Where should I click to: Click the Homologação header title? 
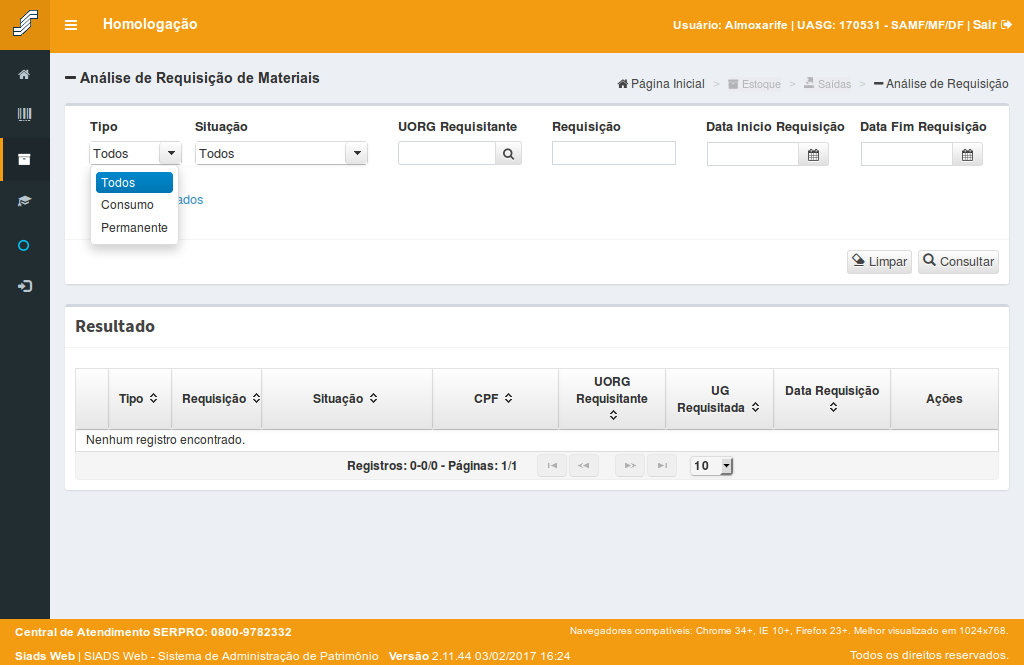click(150, 24)
